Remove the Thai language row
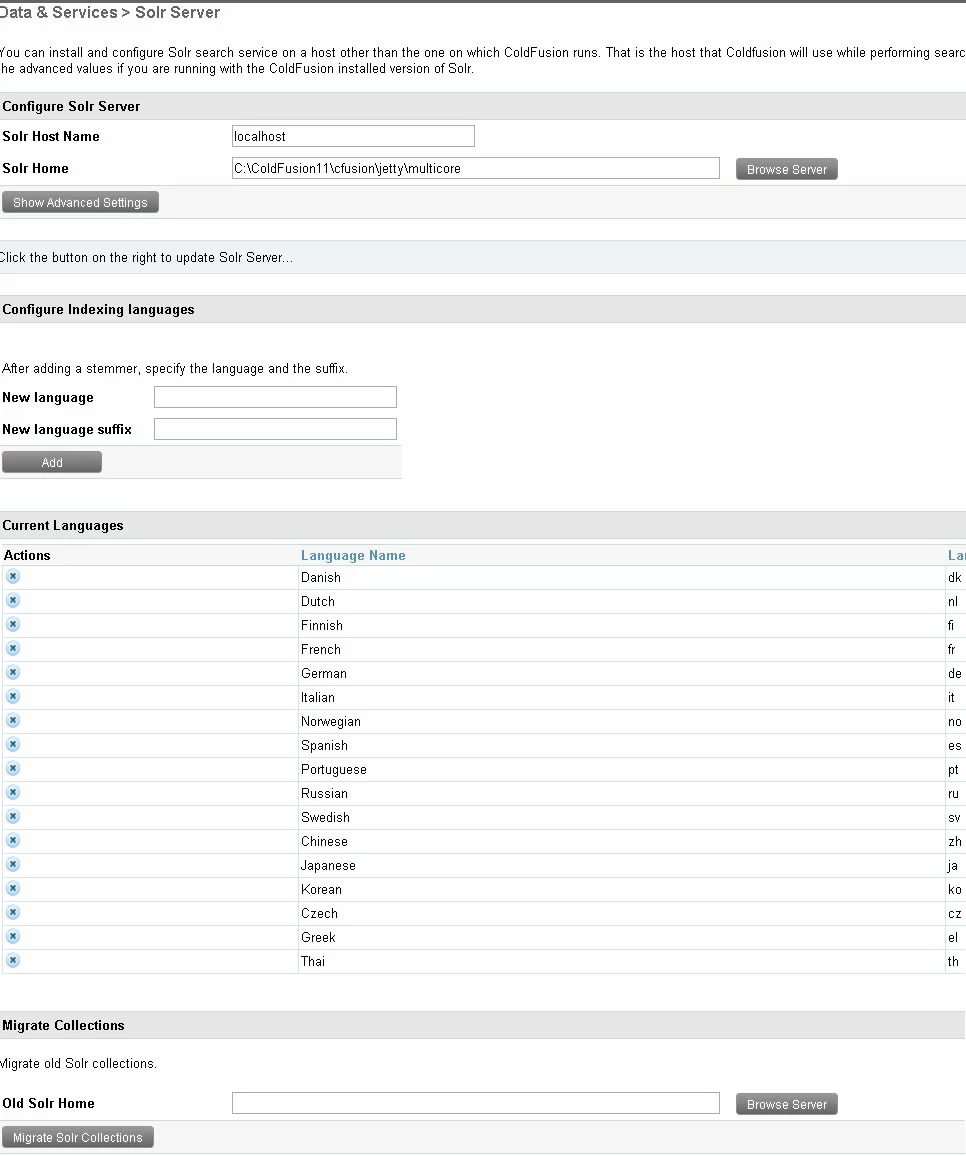Viewport: 966px width, 1156px height. point(13,960)
